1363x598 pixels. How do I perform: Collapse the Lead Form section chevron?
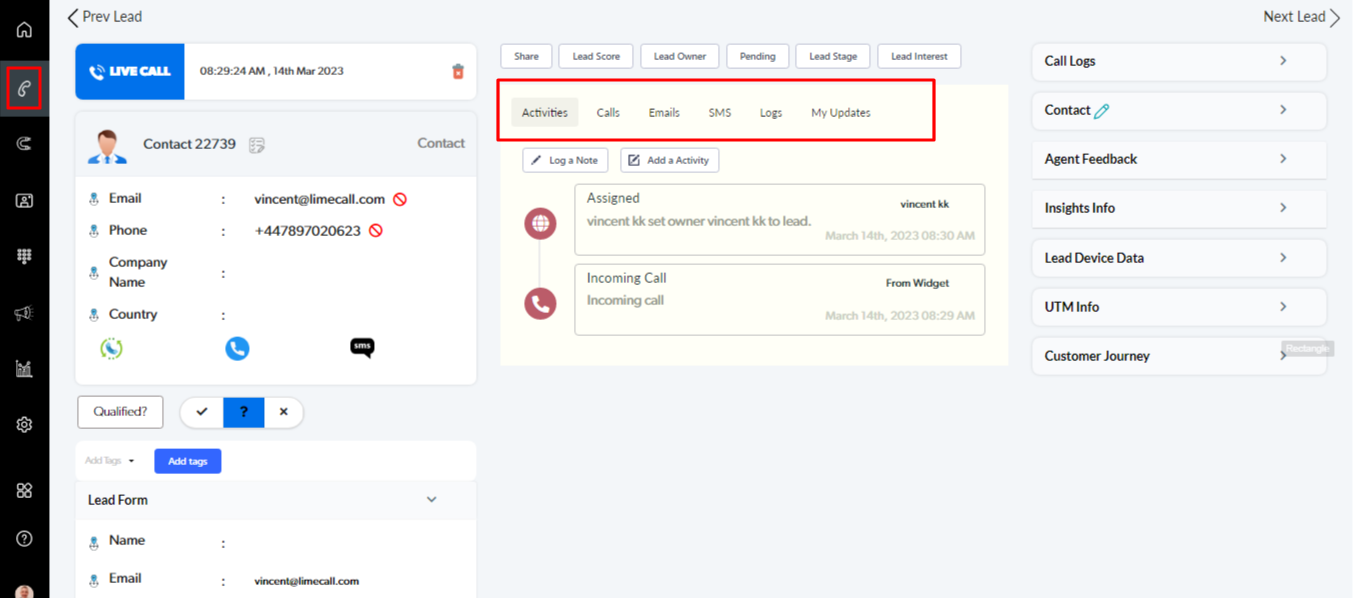click(x=431, y=500)
